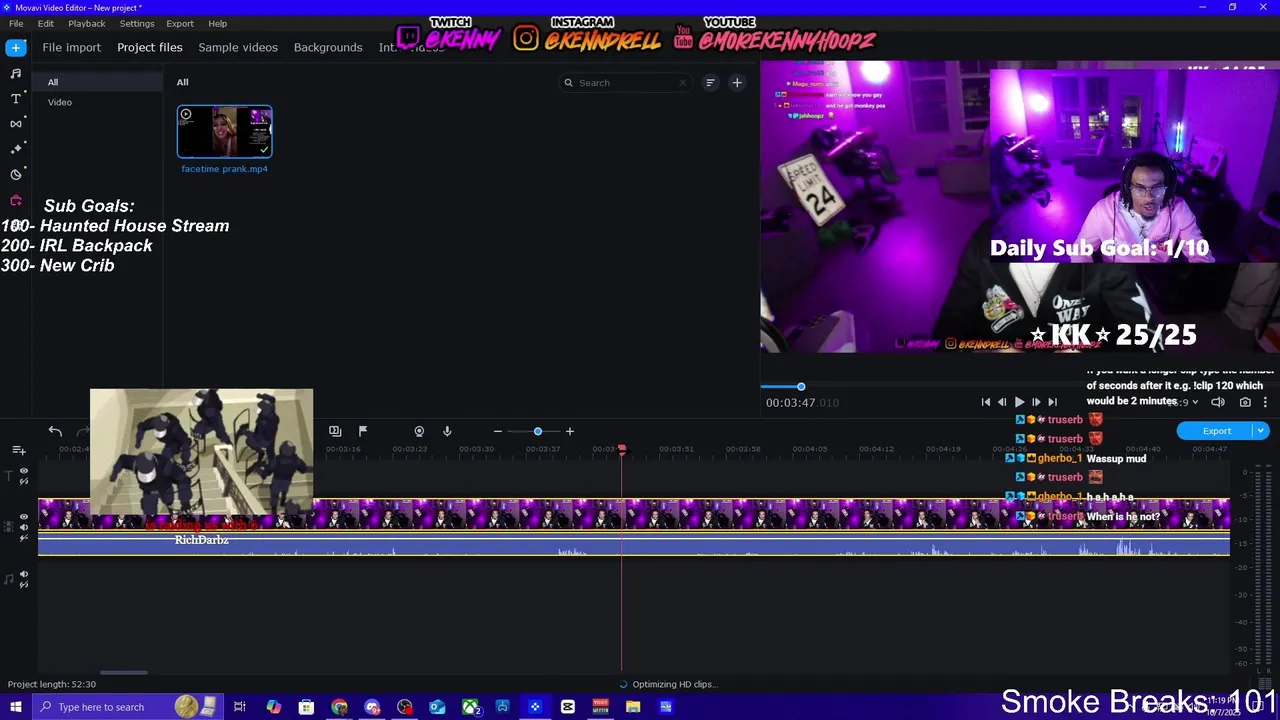Click the pink shopping bag store icon
Viewport: 1280px width, 720px height.
16,200
